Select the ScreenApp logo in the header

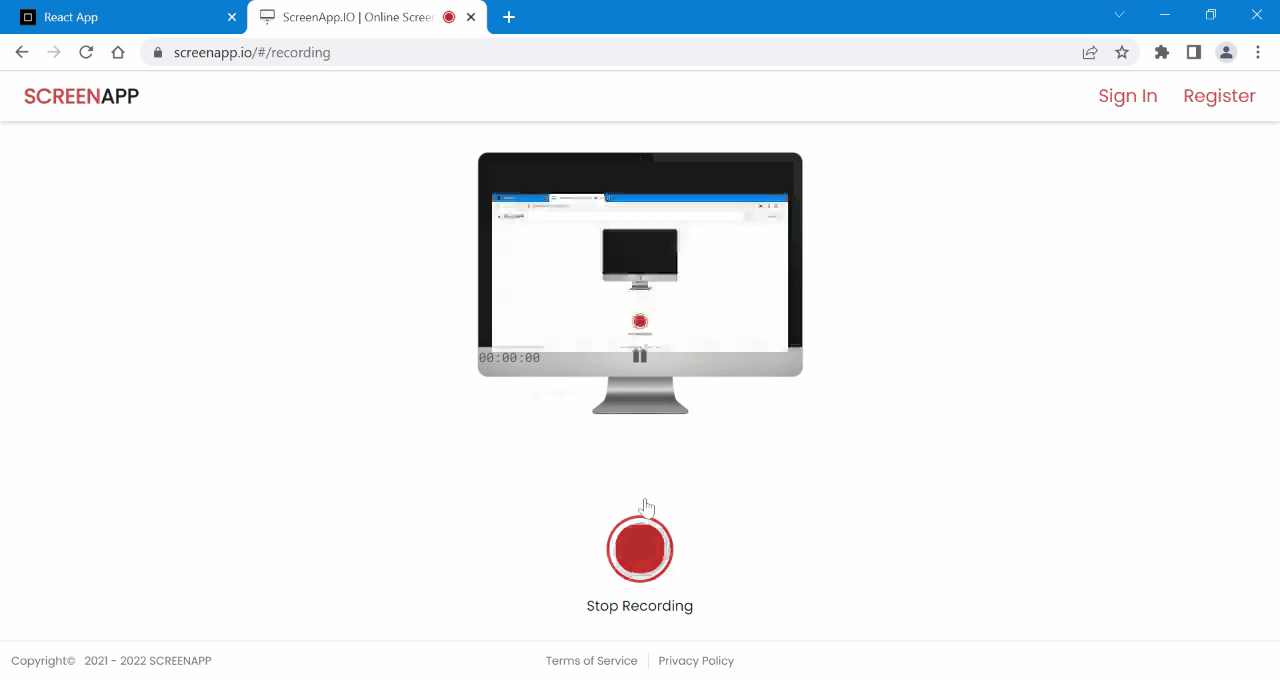coord(80,95)
